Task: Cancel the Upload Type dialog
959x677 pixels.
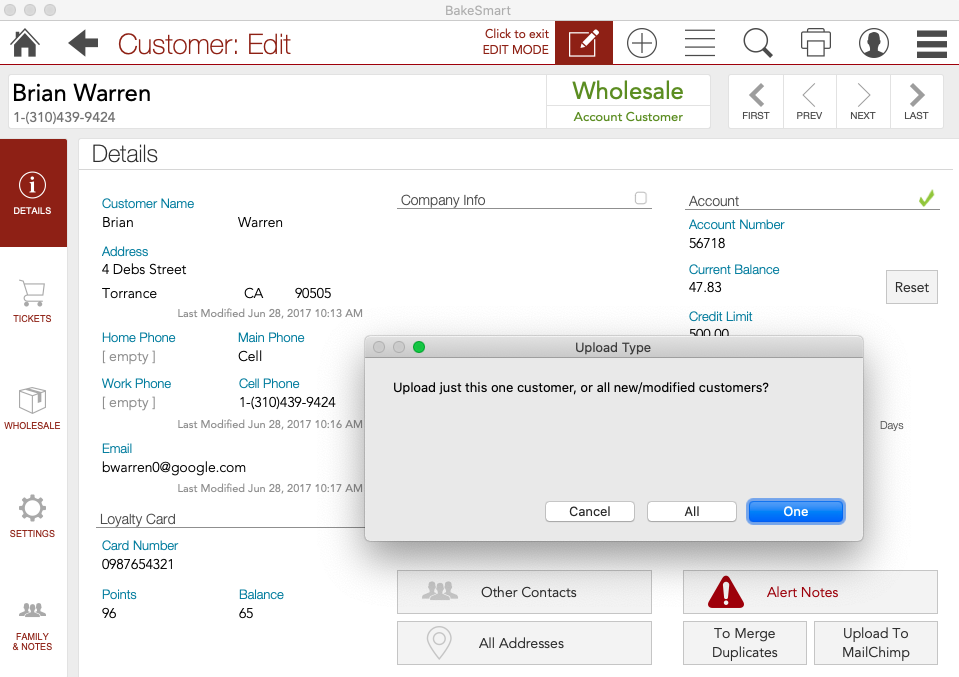Action: coord(590,511)
